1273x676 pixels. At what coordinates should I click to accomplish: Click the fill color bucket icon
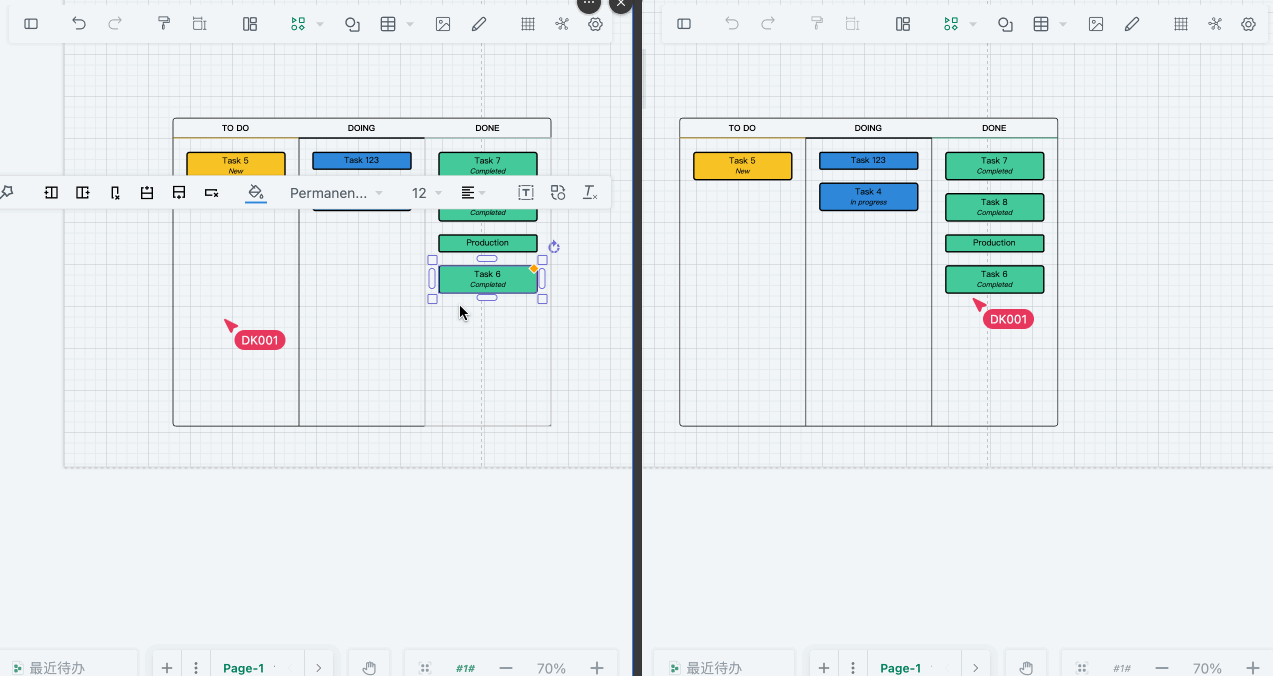coord(256,192)
